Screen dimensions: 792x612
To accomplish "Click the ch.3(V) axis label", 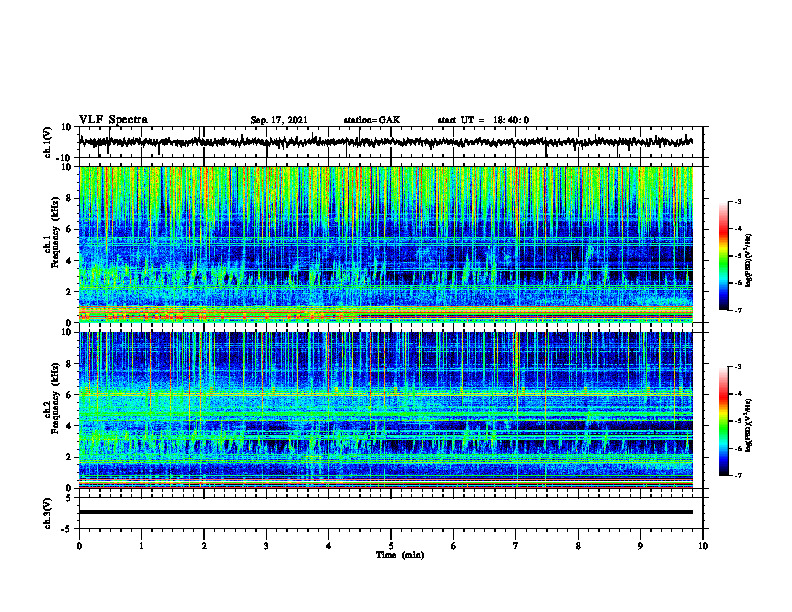I will 48,513.
